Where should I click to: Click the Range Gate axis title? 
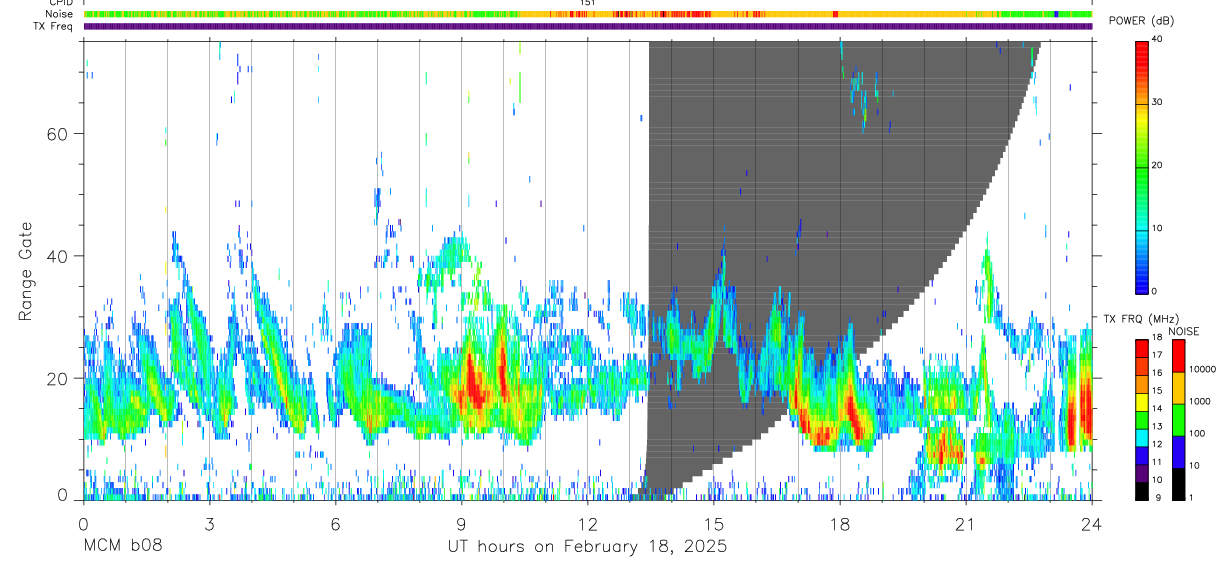point(27,272)
